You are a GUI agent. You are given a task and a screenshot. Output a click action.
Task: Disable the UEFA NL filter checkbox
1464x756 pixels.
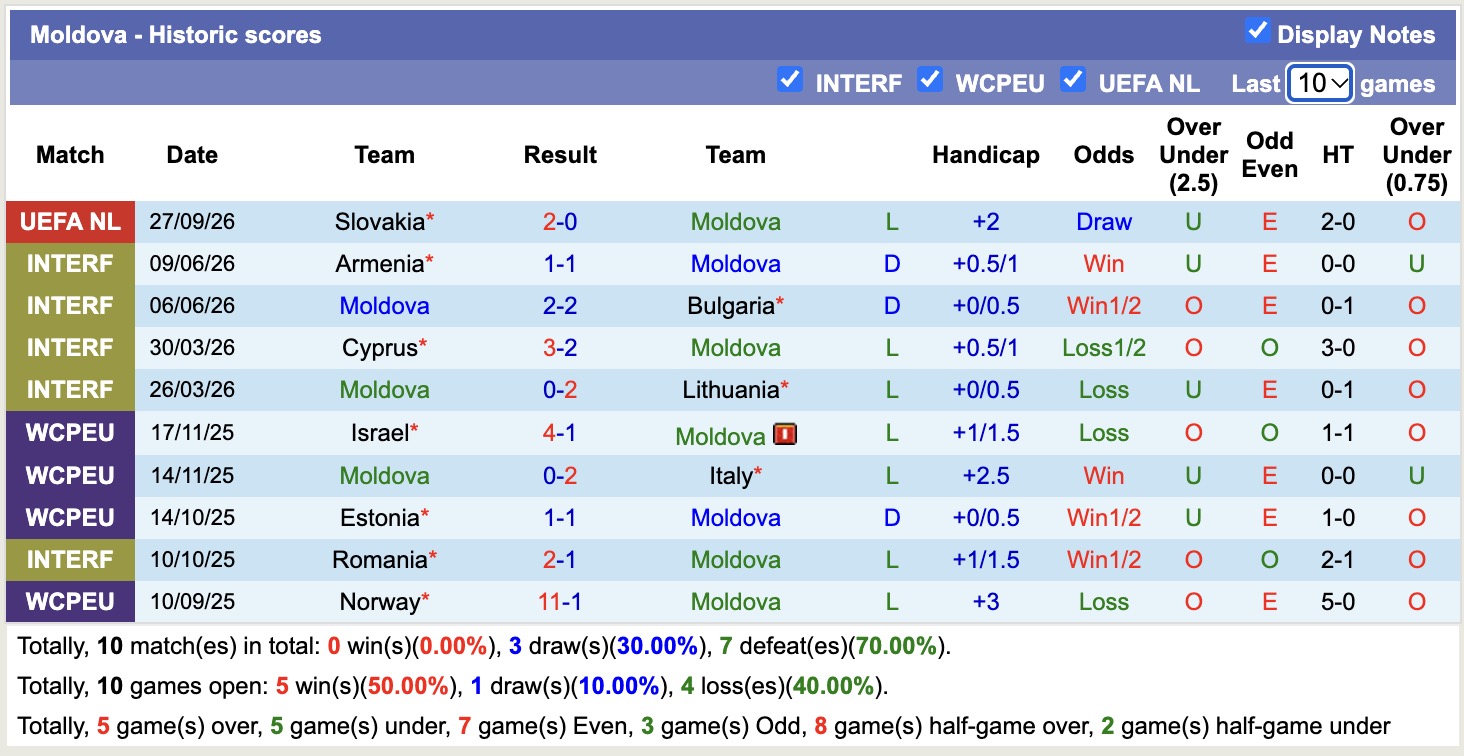pos(1073,80)
